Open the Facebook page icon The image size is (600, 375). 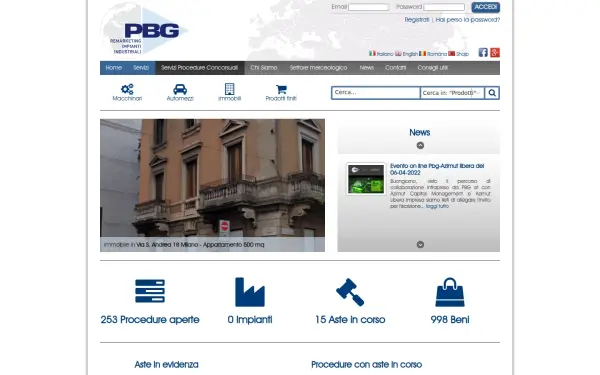[x=483, y=52]
